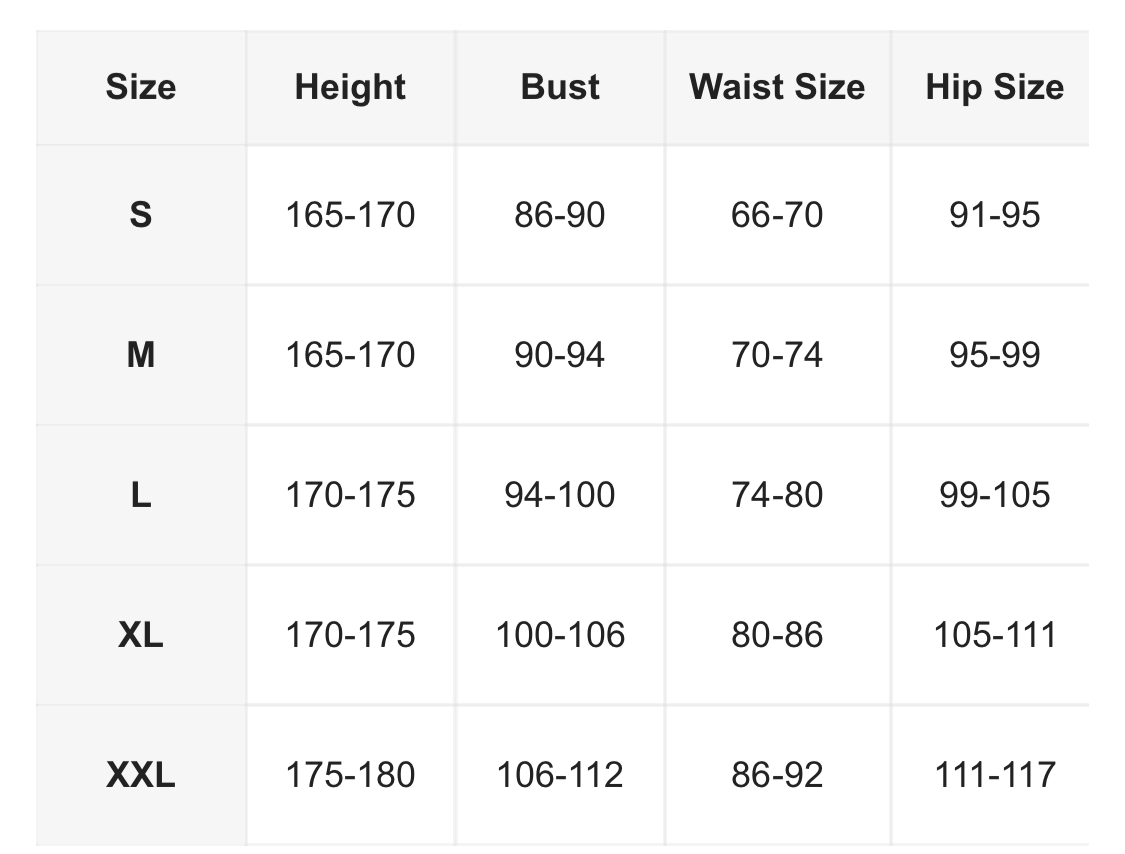Click the 90-94 bust cell
Screen dimensions: 1125x854
560,355
